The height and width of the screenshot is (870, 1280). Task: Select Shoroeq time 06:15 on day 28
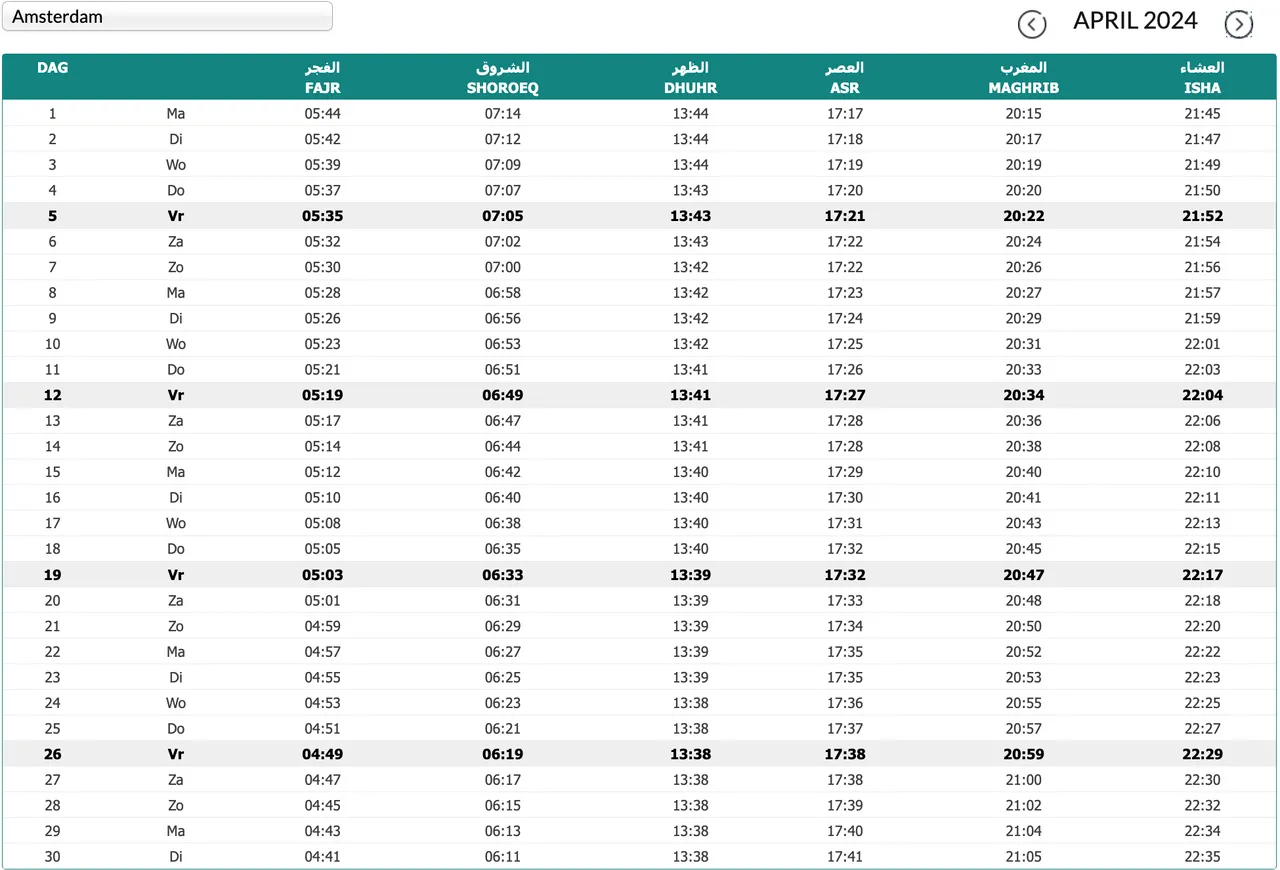(x=503, y=806)
